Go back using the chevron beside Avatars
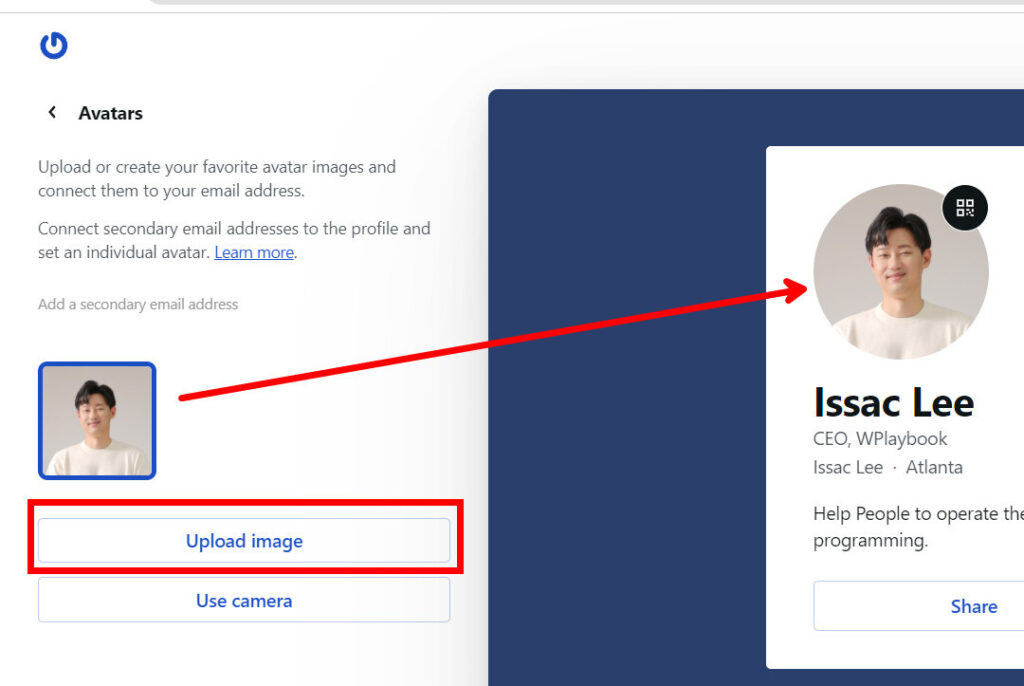The height and width of the screenshot is (686, 1024). pos(52,113)
